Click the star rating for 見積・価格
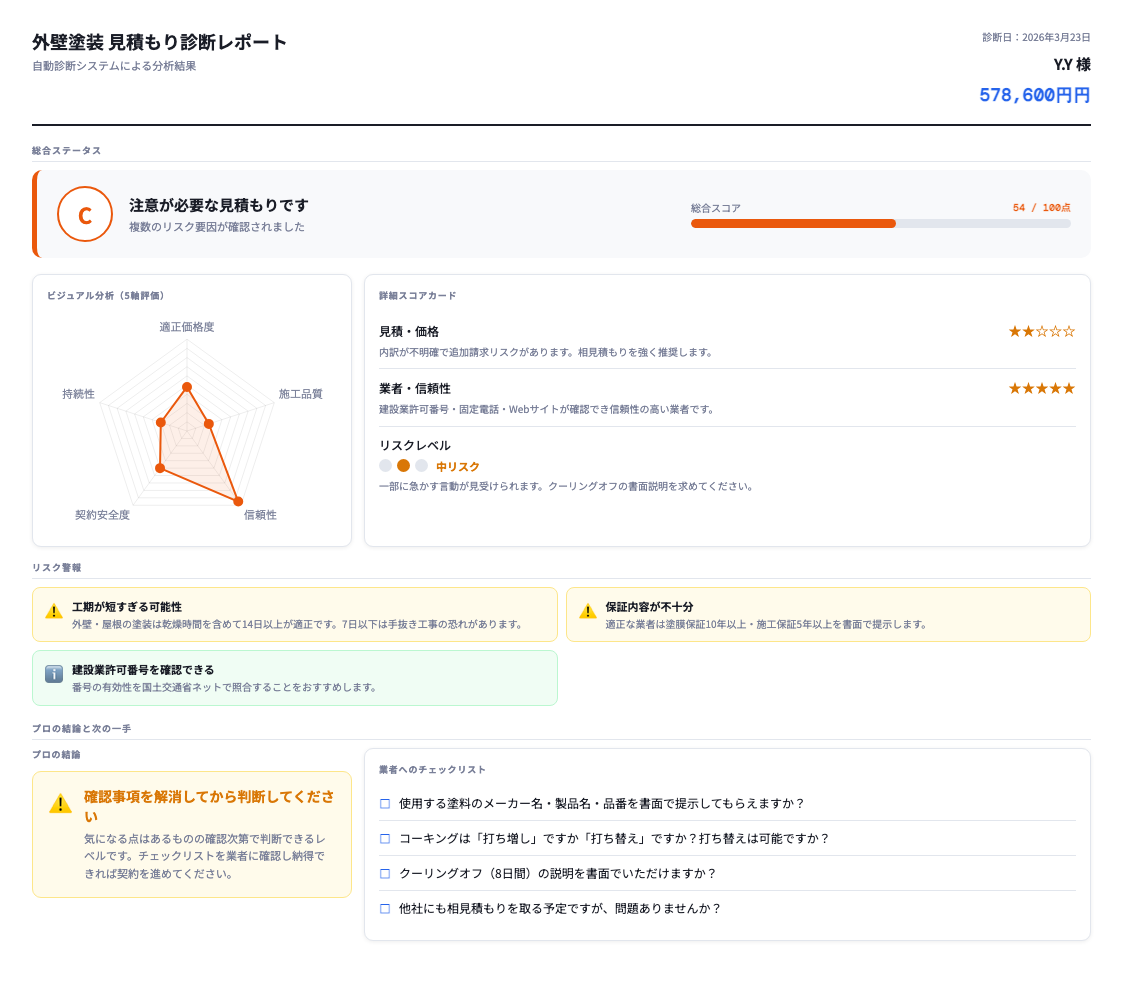1123x987 pixels. tap(1041, 330)
